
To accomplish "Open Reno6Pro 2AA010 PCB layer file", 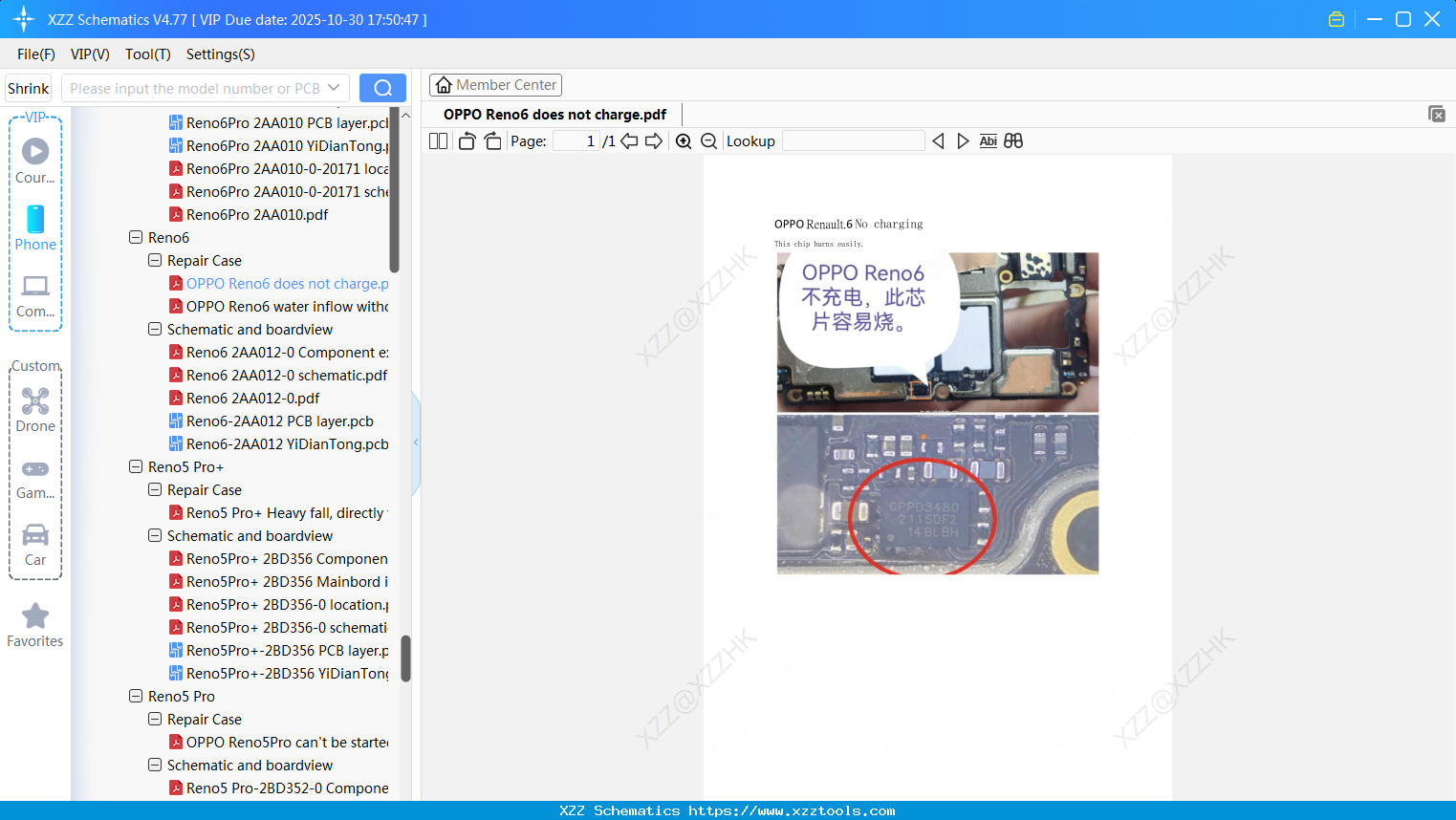I will pyautogui.click(x=279, y=122).
